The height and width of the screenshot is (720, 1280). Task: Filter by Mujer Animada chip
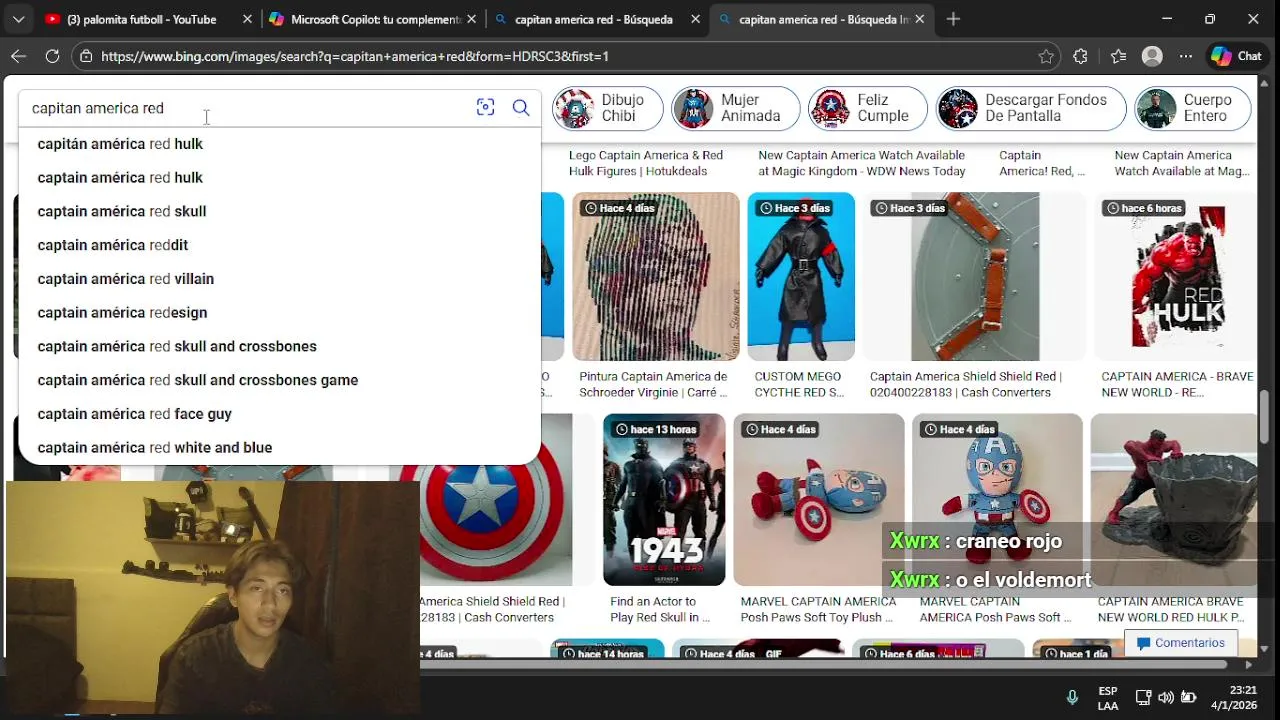pos(735,108)
